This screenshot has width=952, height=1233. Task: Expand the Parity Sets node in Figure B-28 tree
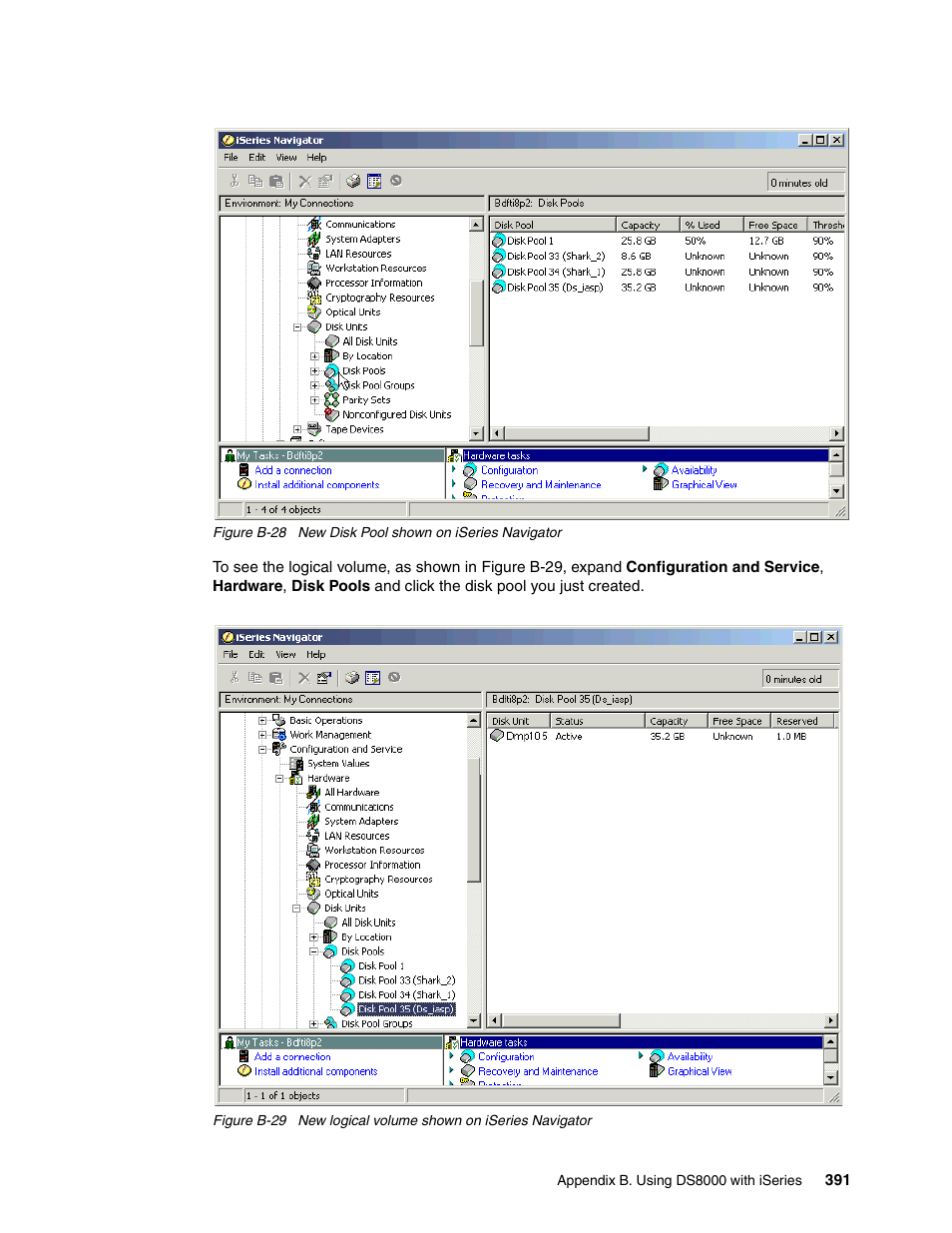click(314, 399)
